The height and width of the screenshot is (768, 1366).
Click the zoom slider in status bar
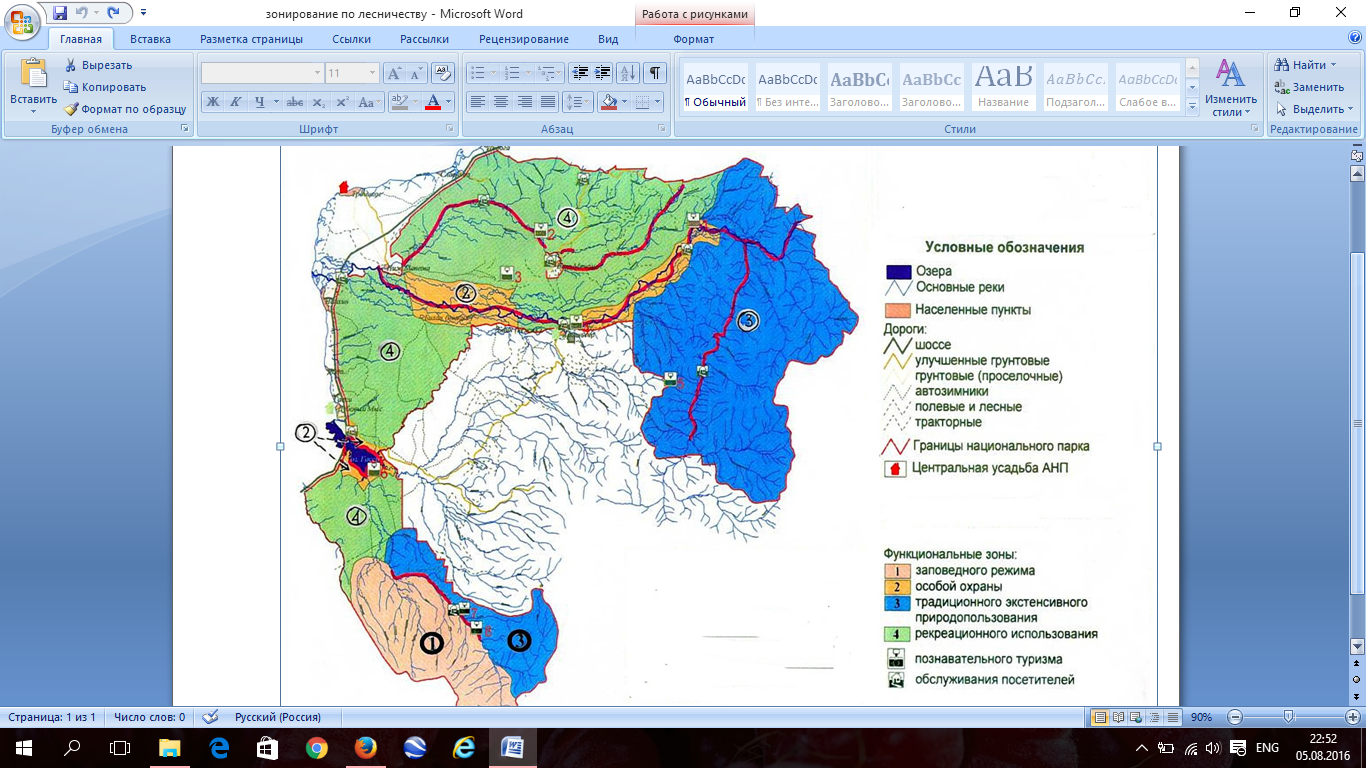(x=1289, y=717)
